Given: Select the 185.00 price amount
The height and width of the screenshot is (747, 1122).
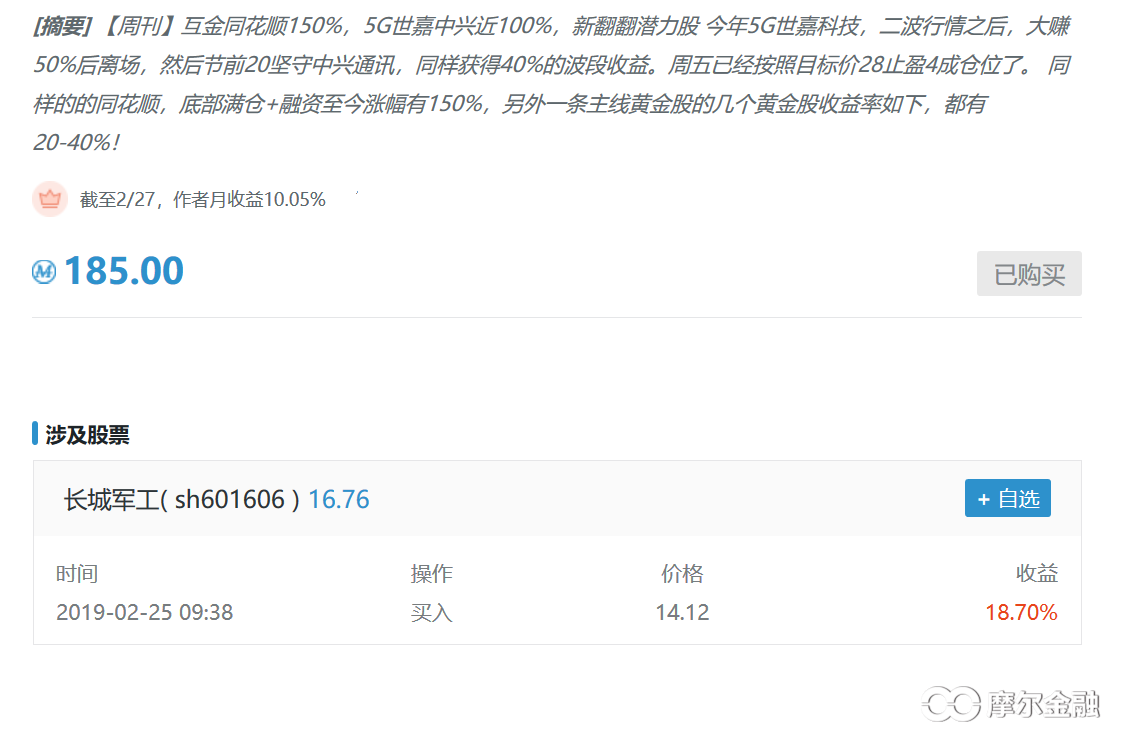Looking at the screenshot, I should pos(124,271).
